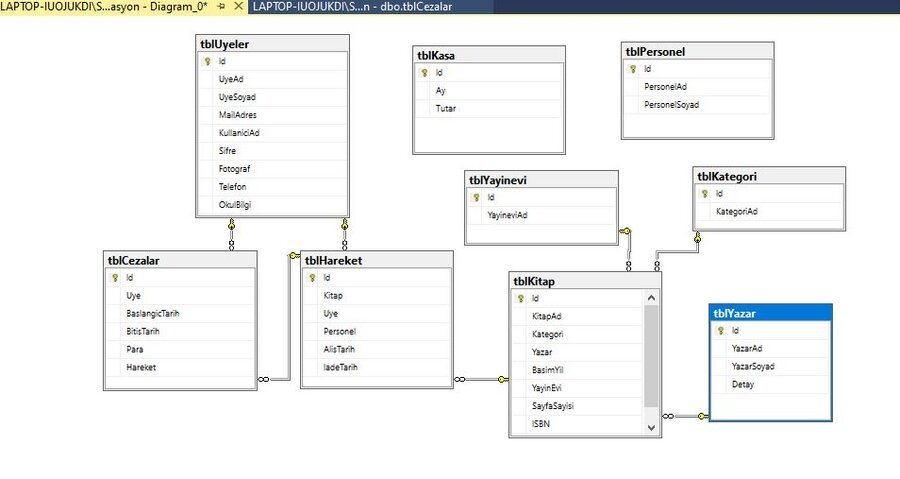Select the tblHareket table title
Viewport: 900px width, 479px height.
377,260
